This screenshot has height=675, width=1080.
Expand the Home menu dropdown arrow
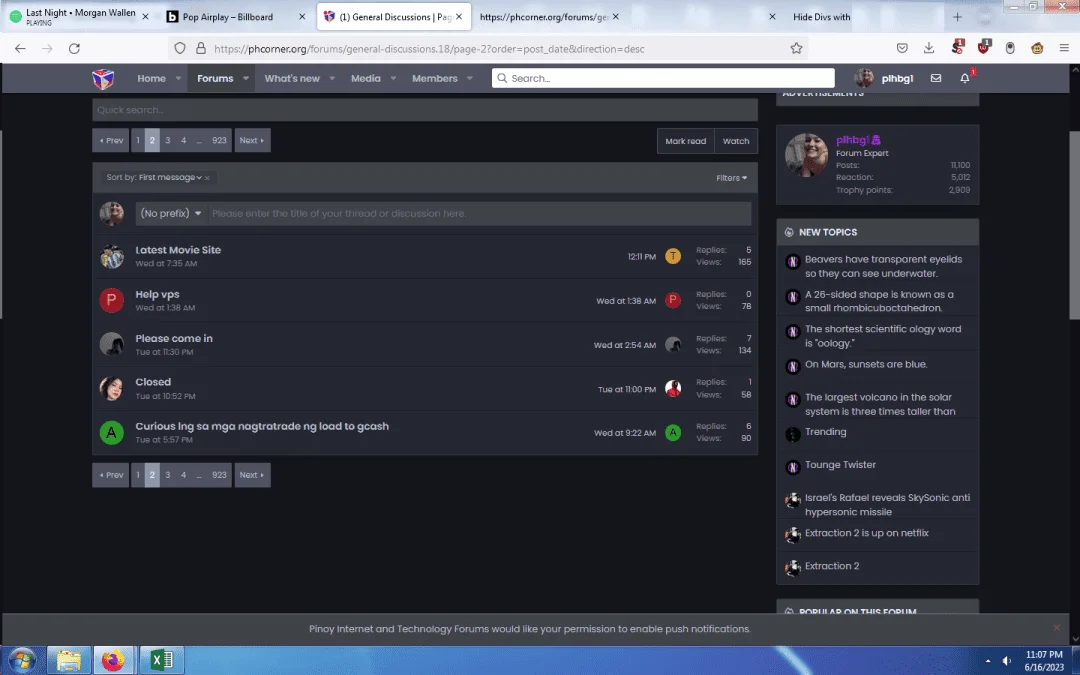pyautogui.click(x=178, y=79)
